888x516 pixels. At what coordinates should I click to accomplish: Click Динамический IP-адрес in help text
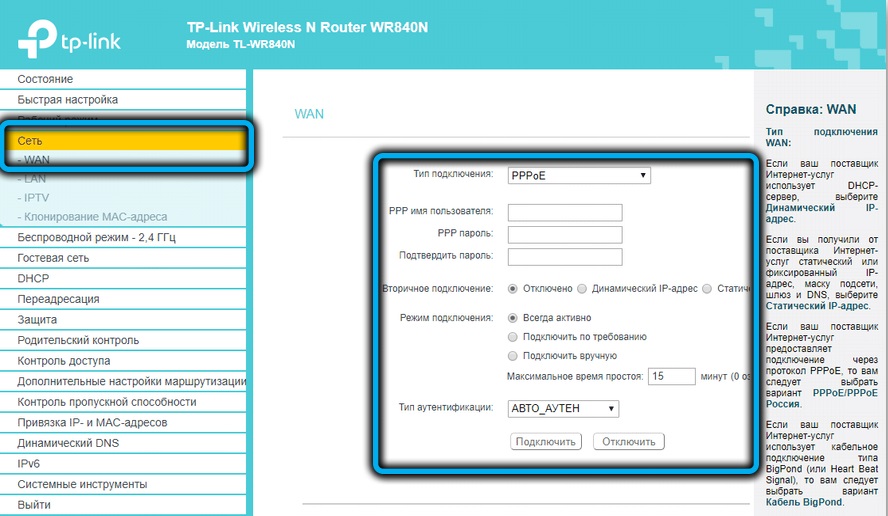click(822, 213)
